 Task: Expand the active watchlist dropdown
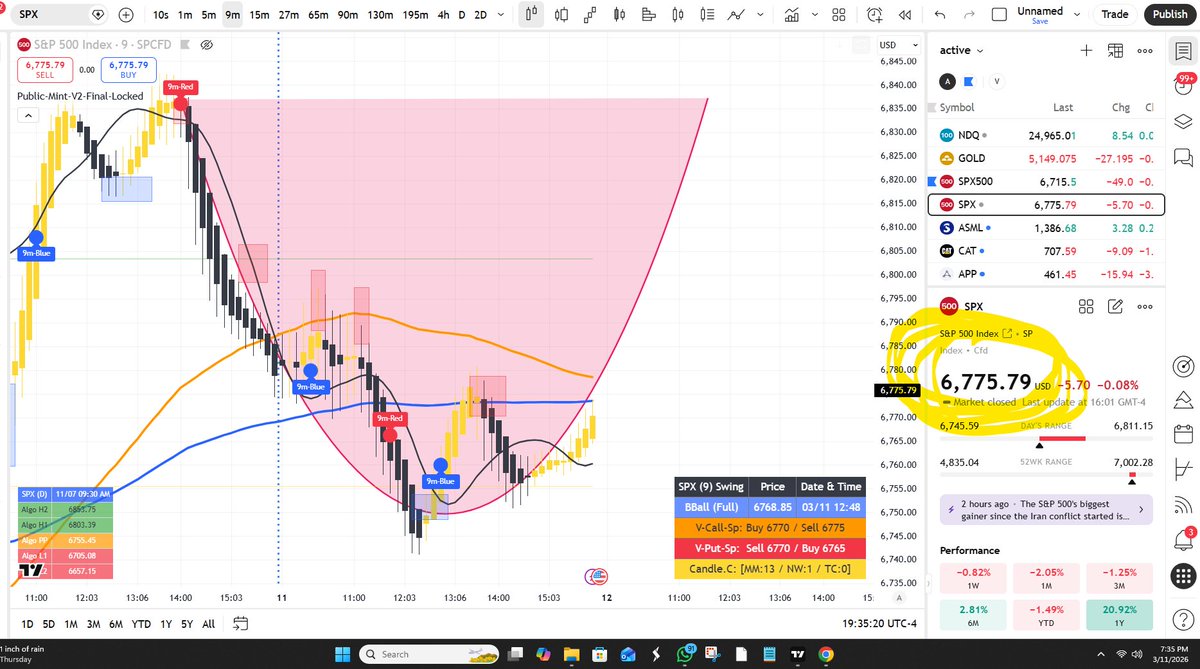960,50
